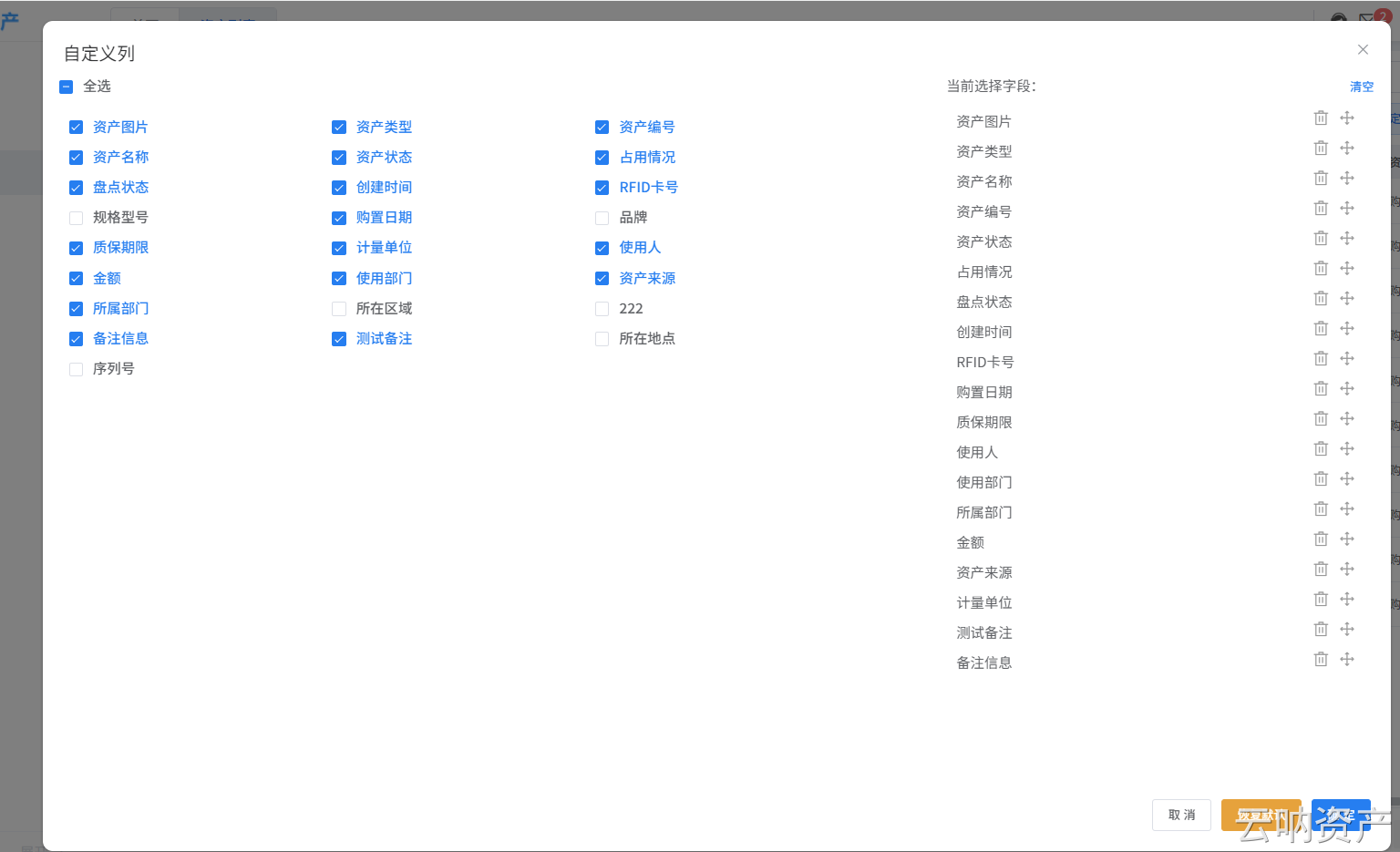The width and height of the screenshot is (1400, 852).
Task: Click move handle for 所属部门 row
Action: (1347, 508)
